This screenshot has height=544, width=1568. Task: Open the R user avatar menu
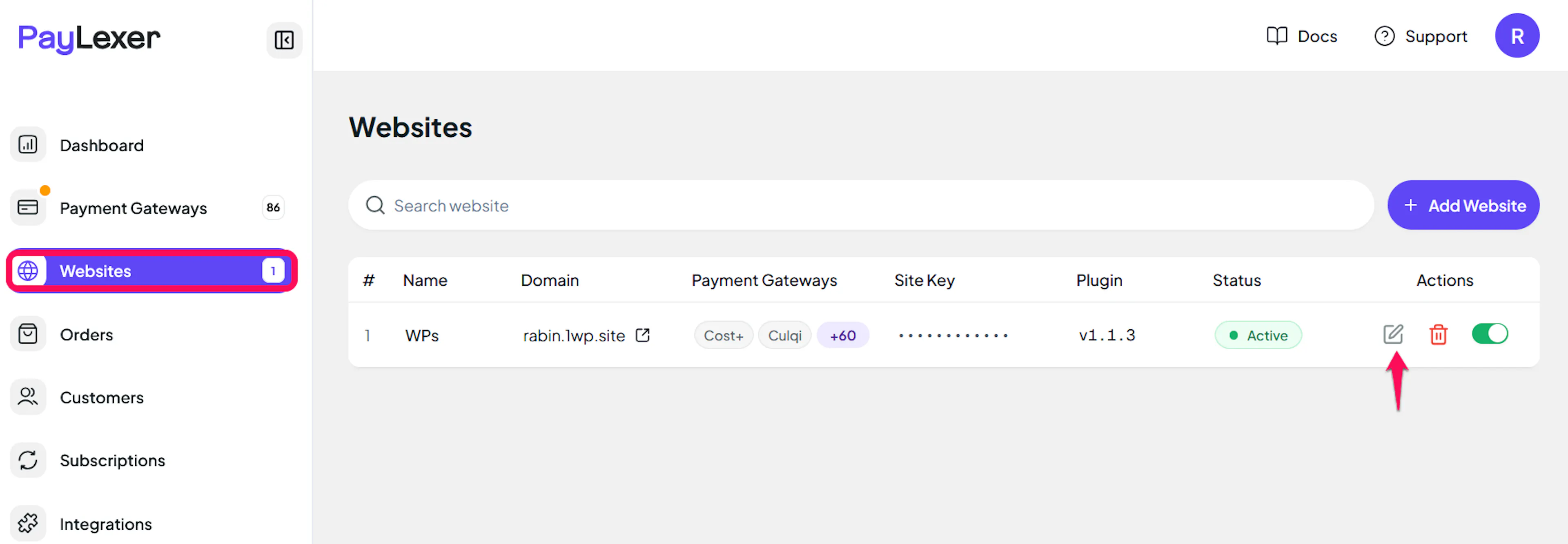pyautogui.click(x=1516, y=36)
